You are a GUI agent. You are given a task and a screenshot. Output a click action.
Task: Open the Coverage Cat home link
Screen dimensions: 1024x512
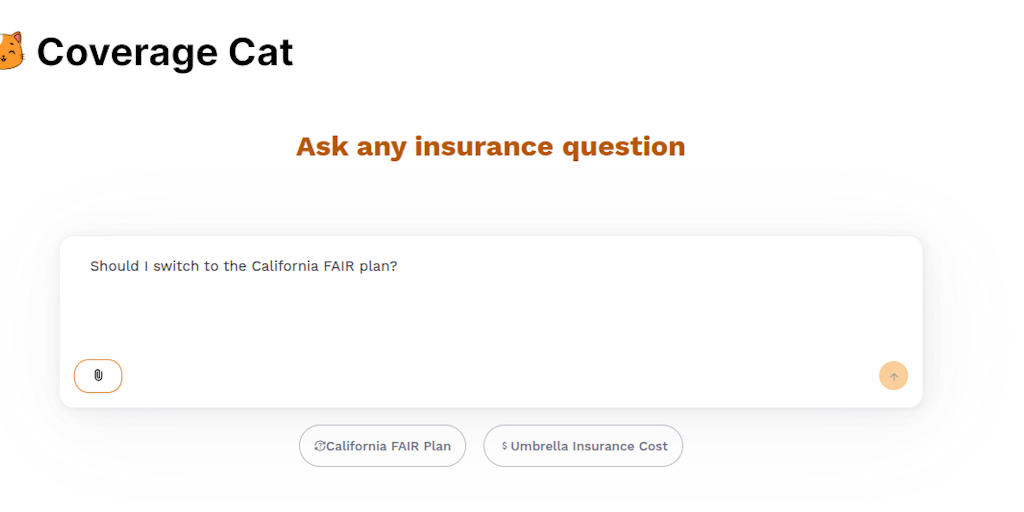(164, 52)
